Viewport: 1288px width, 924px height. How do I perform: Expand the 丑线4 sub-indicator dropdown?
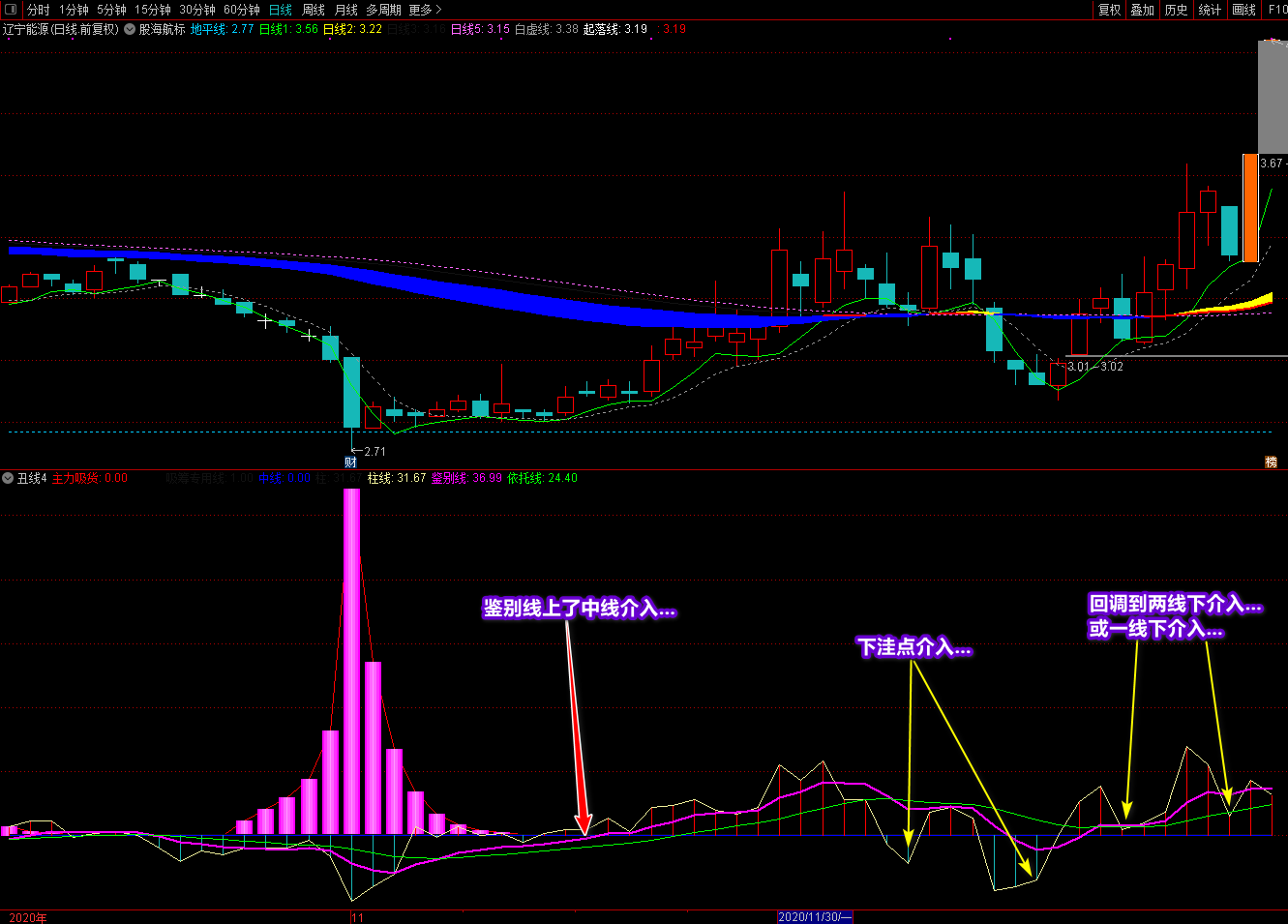coord(8,478)
